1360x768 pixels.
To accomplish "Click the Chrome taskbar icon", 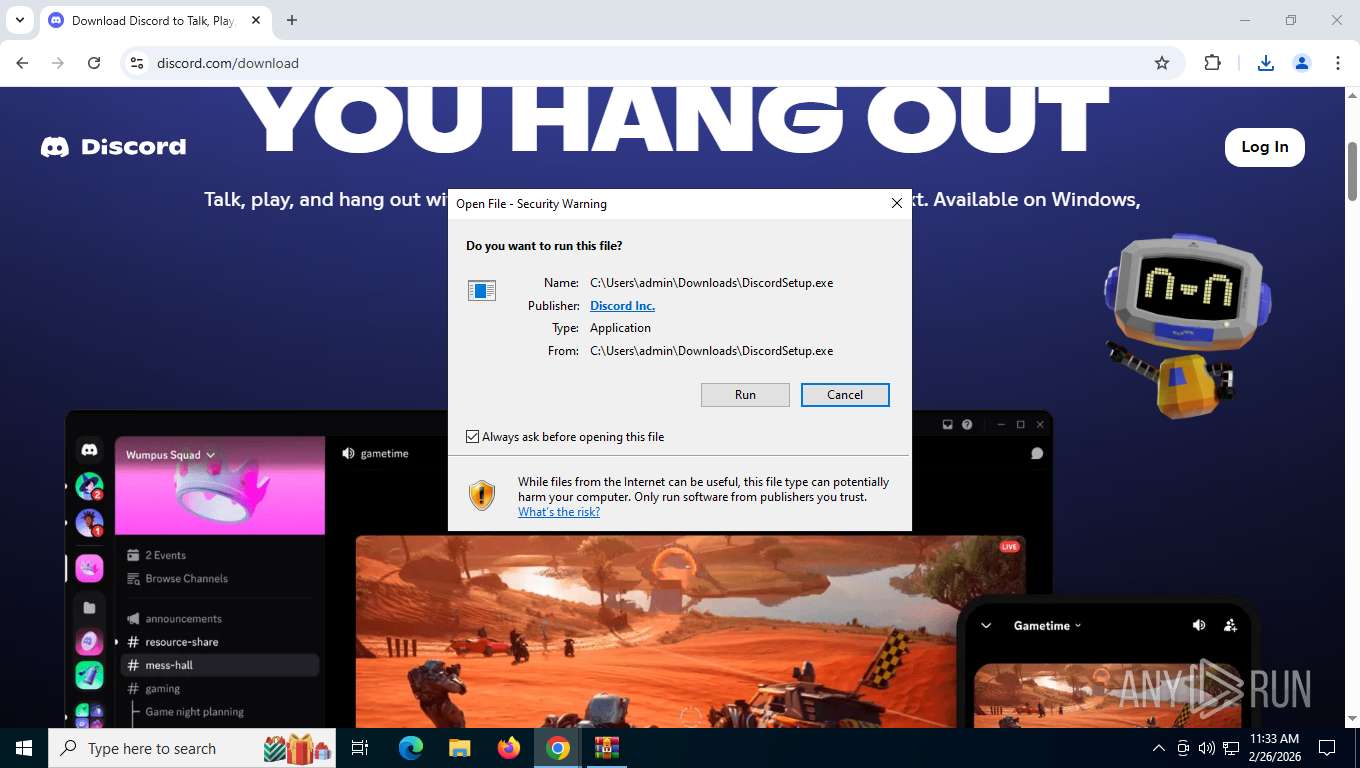I will click(558, 748).
